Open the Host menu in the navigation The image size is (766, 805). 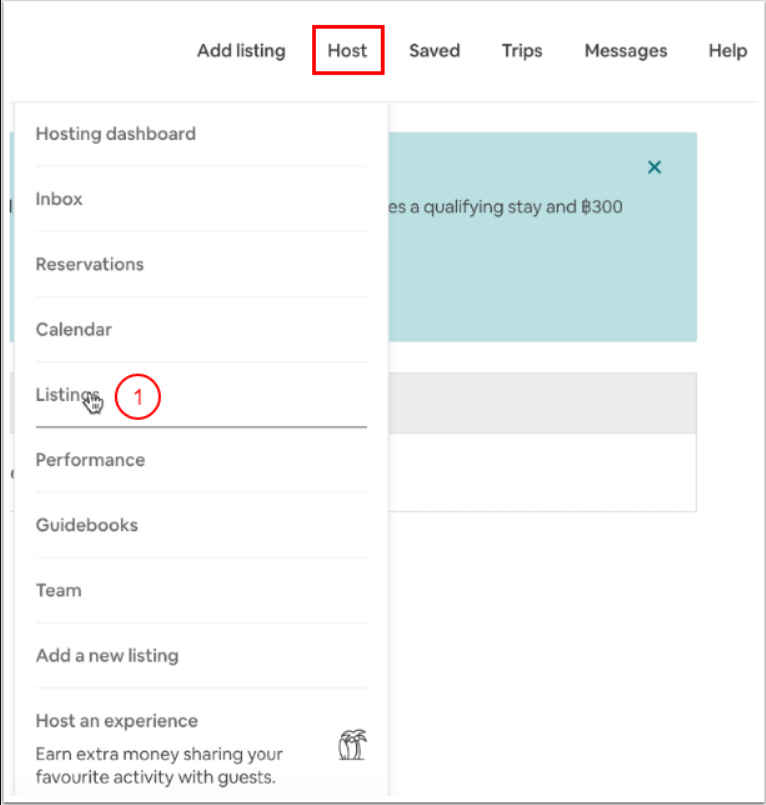(x=347, y=50)
